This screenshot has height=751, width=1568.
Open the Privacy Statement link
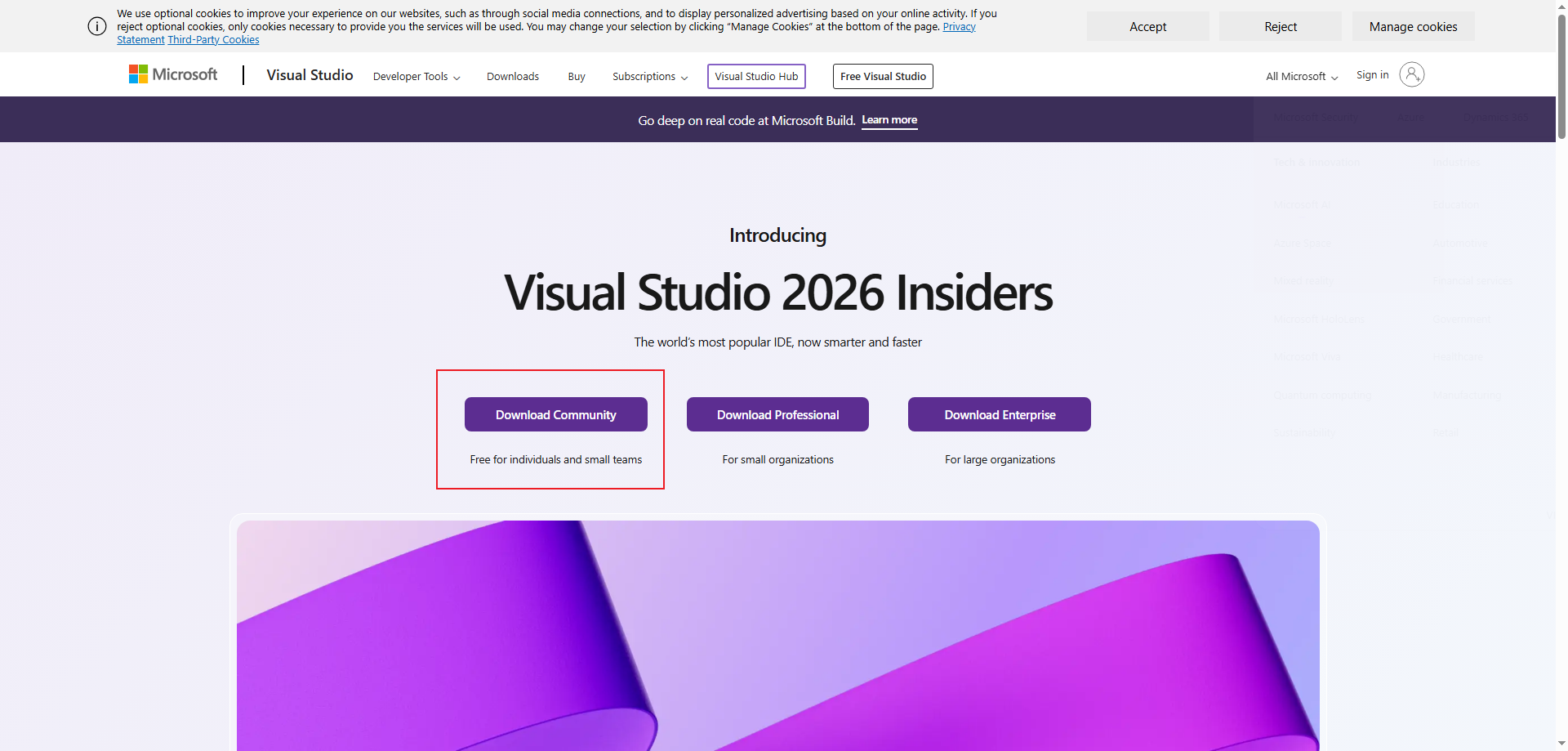coord(959,27)
